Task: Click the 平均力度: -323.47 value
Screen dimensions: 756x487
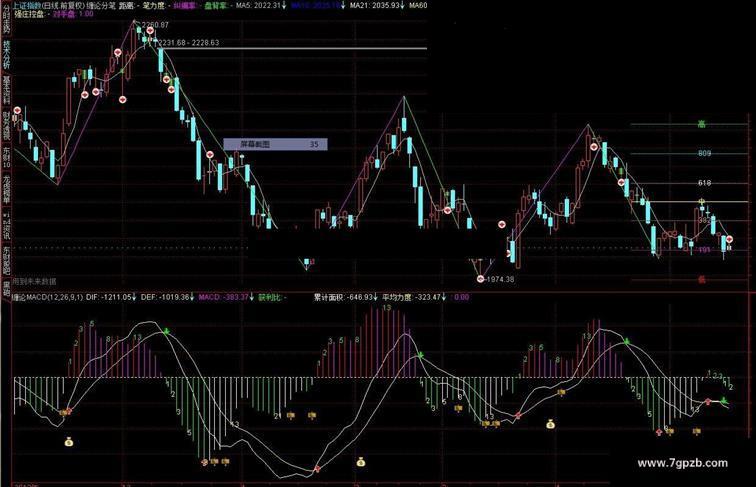Action: [411, 297]
